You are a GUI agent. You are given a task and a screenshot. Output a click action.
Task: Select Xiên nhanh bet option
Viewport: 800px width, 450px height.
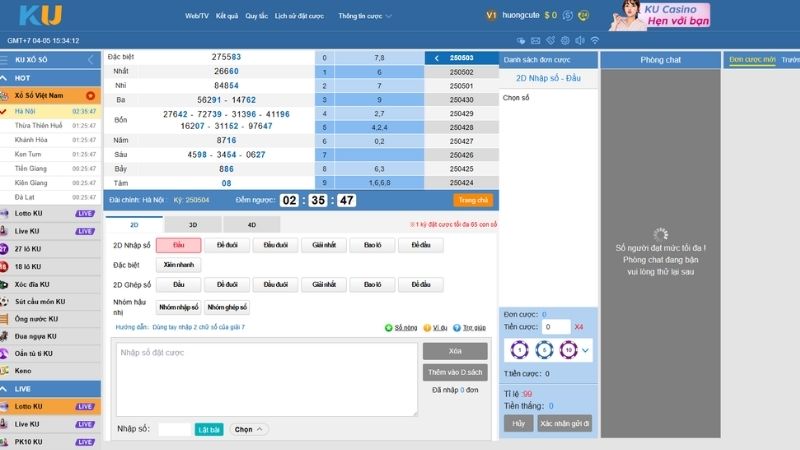tap(178, 265)
